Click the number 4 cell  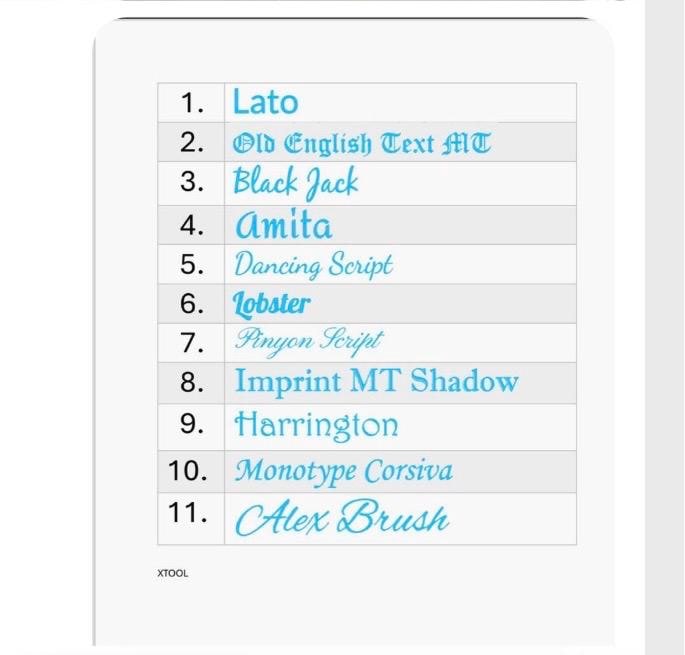[193, 225]
